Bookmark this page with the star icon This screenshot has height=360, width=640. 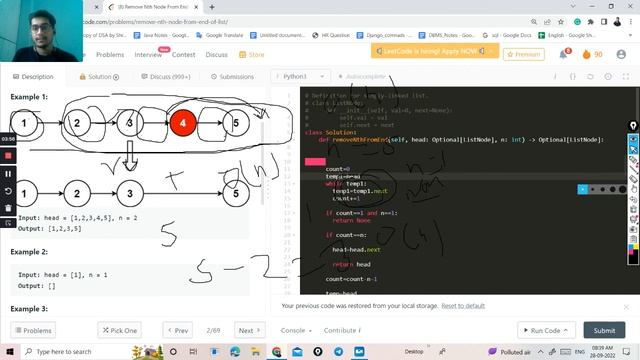561,22
